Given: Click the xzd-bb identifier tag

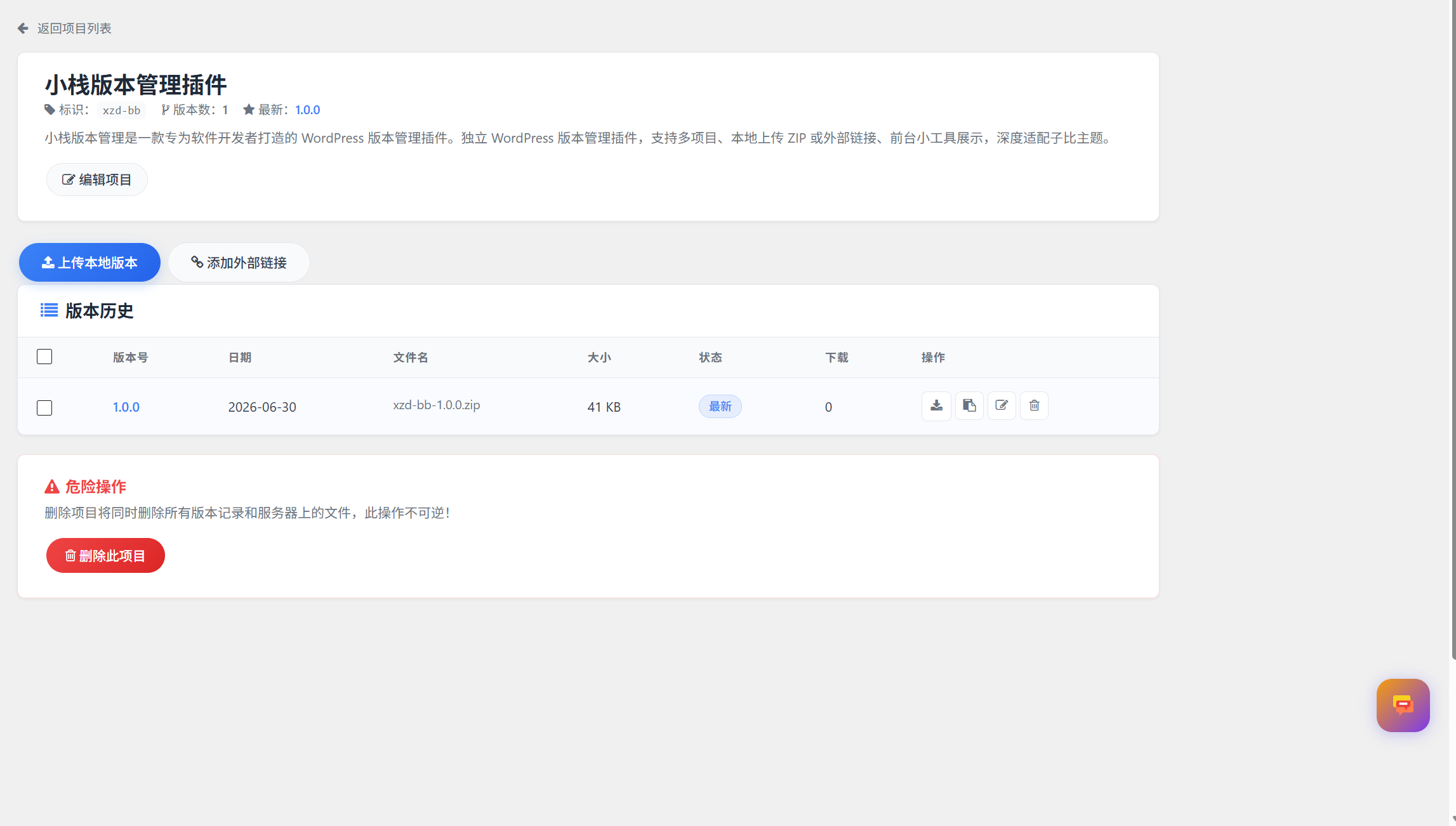Looking at the screenshot, I should click(121, 110).
